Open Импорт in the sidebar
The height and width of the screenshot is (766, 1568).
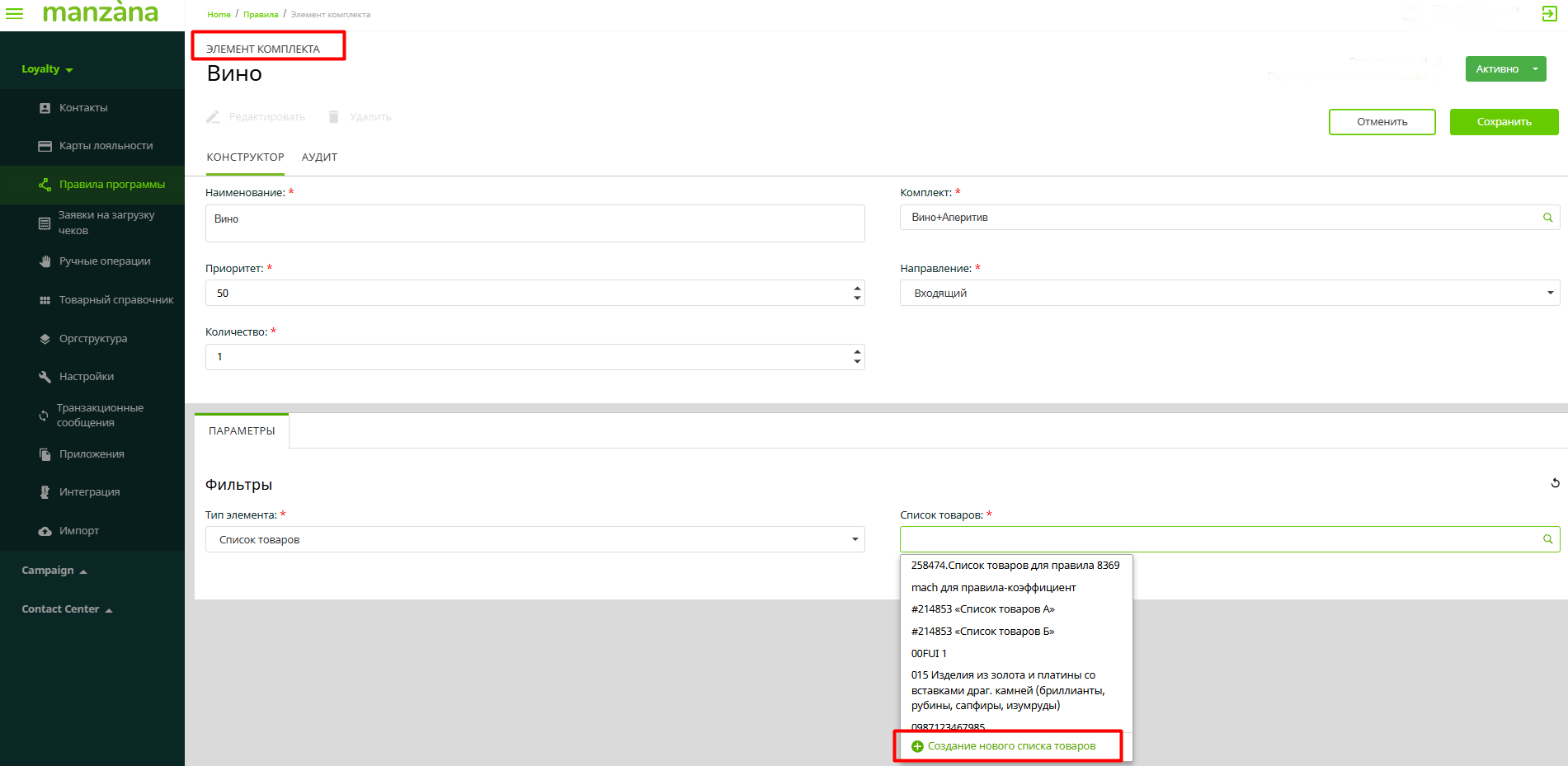tap(79, 531)
